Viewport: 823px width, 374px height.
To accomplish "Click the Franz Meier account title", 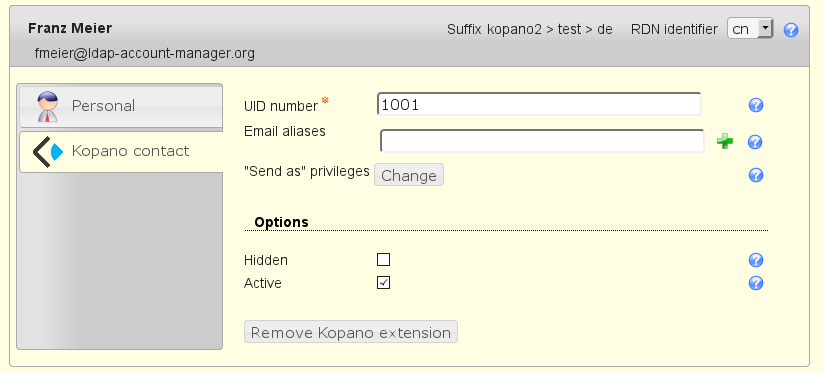I will 70,28.
